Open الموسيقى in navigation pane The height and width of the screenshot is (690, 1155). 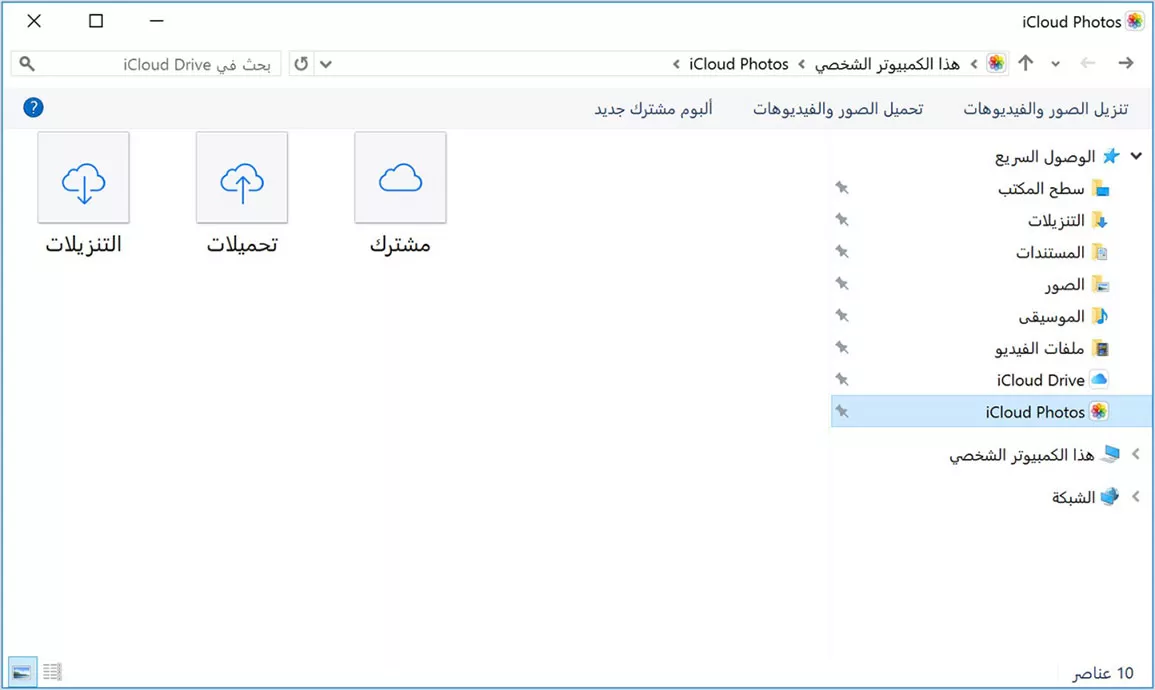pyautogui.click(x=1051, y=317)
